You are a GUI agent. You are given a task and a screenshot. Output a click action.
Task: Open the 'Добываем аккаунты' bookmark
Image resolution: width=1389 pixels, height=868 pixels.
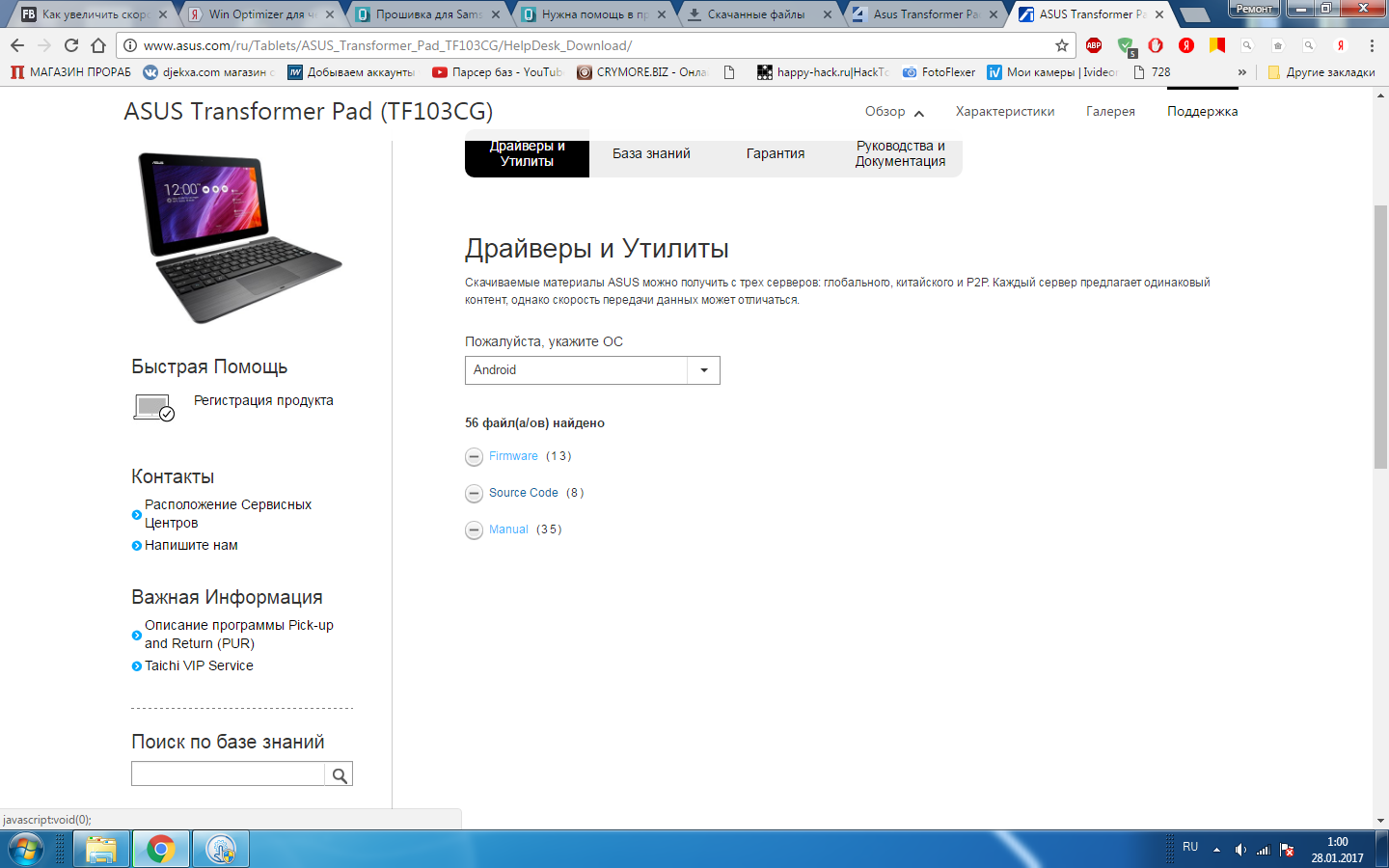[352, 72]
